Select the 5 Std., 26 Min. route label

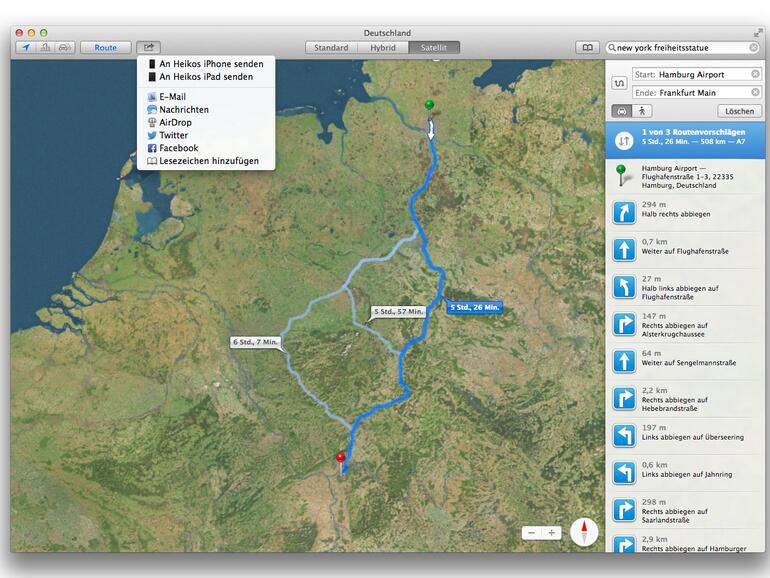pyautogui.click(x=474, y=307)
